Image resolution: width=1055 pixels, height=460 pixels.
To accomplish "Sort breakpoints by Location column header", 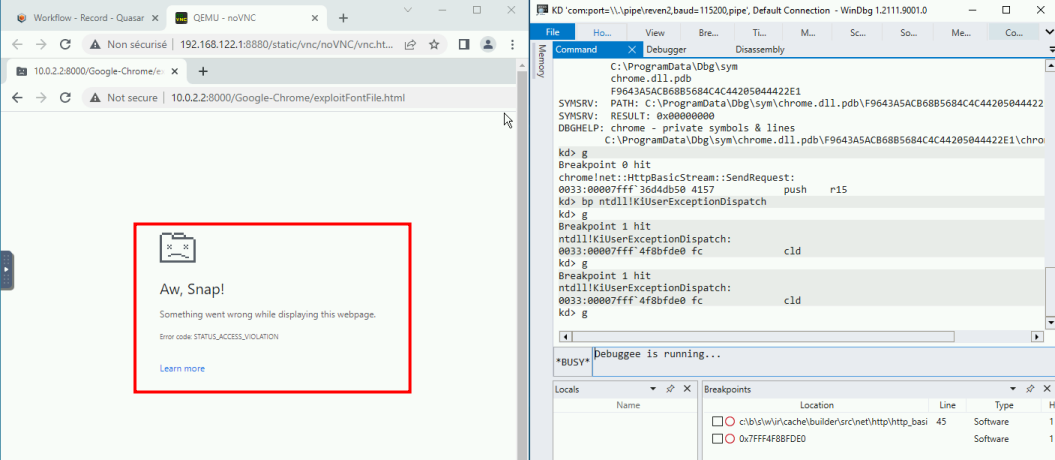I will tap(816, 405).
